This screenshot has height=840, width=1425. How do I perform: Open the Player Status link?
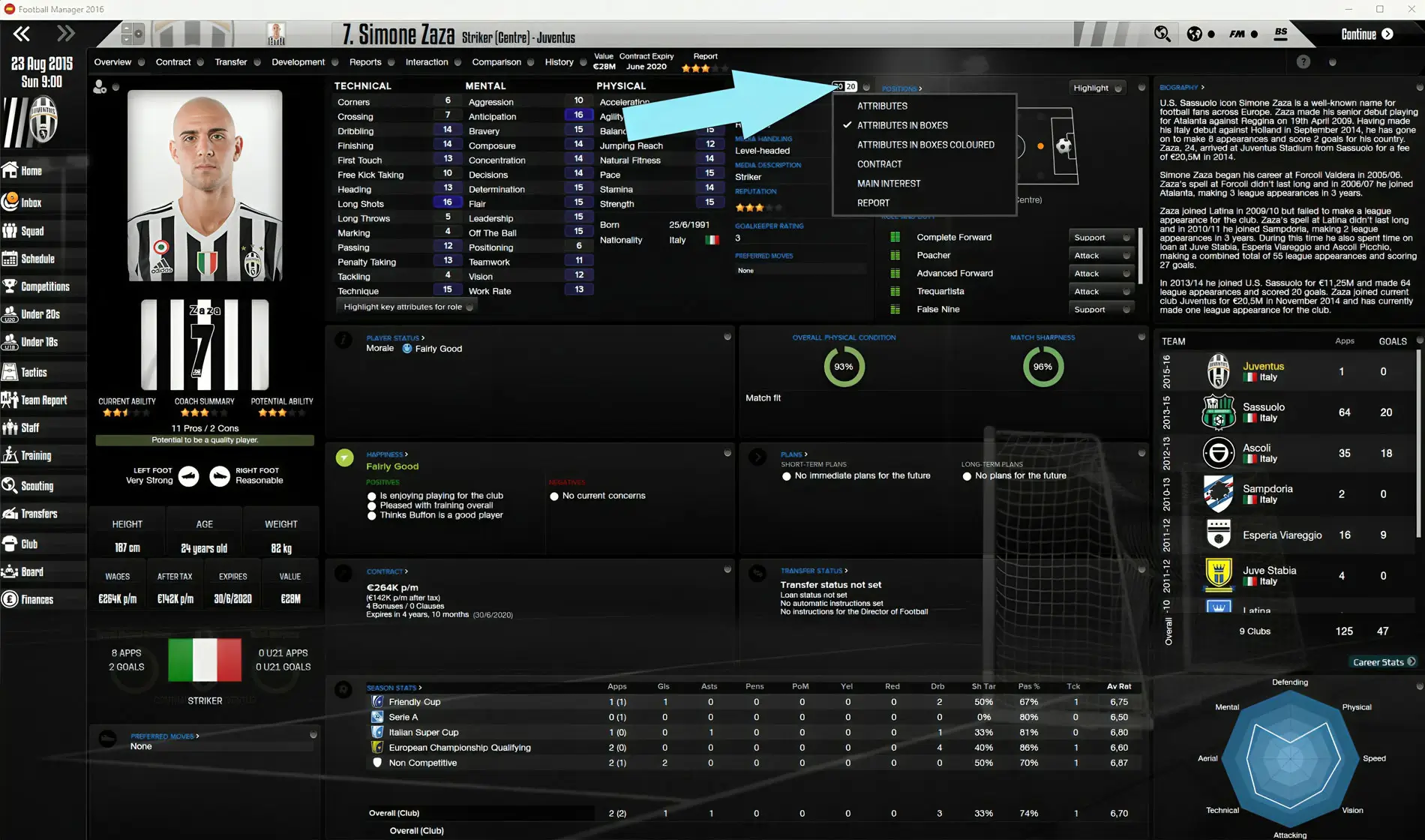point(395,338)
